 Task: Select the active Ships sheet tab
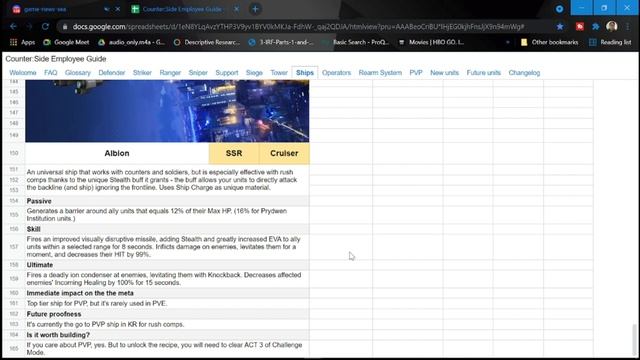pyautogui.click(x=305, y=73)
